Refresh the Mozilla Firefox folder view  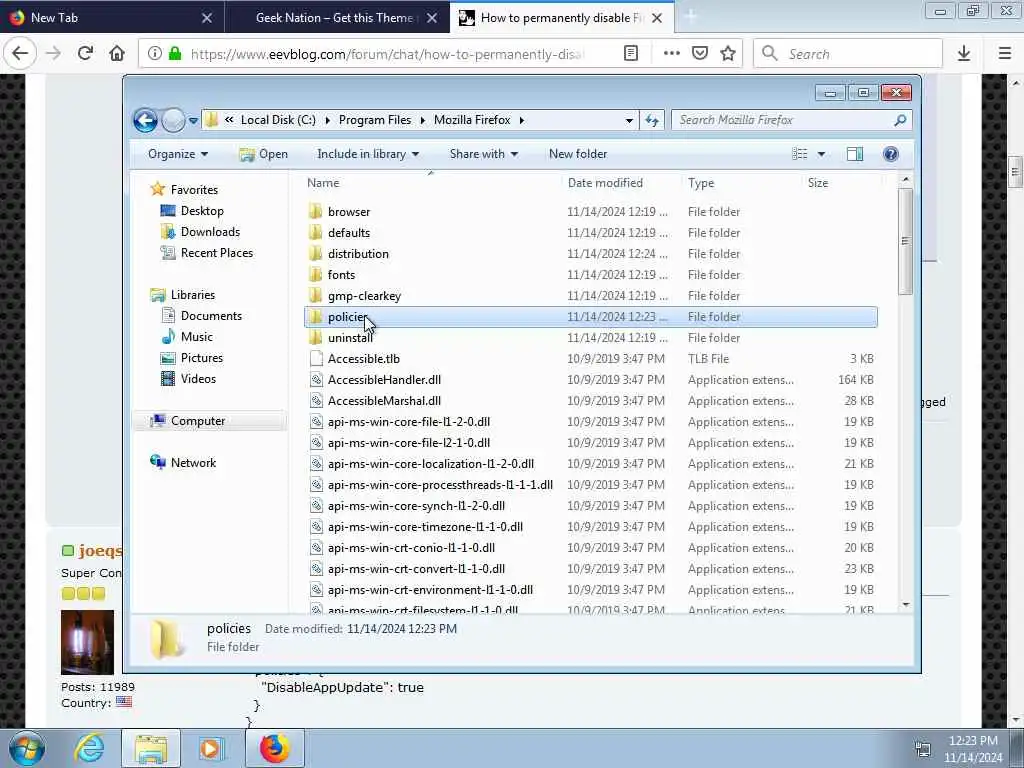[x=652, y=120]
